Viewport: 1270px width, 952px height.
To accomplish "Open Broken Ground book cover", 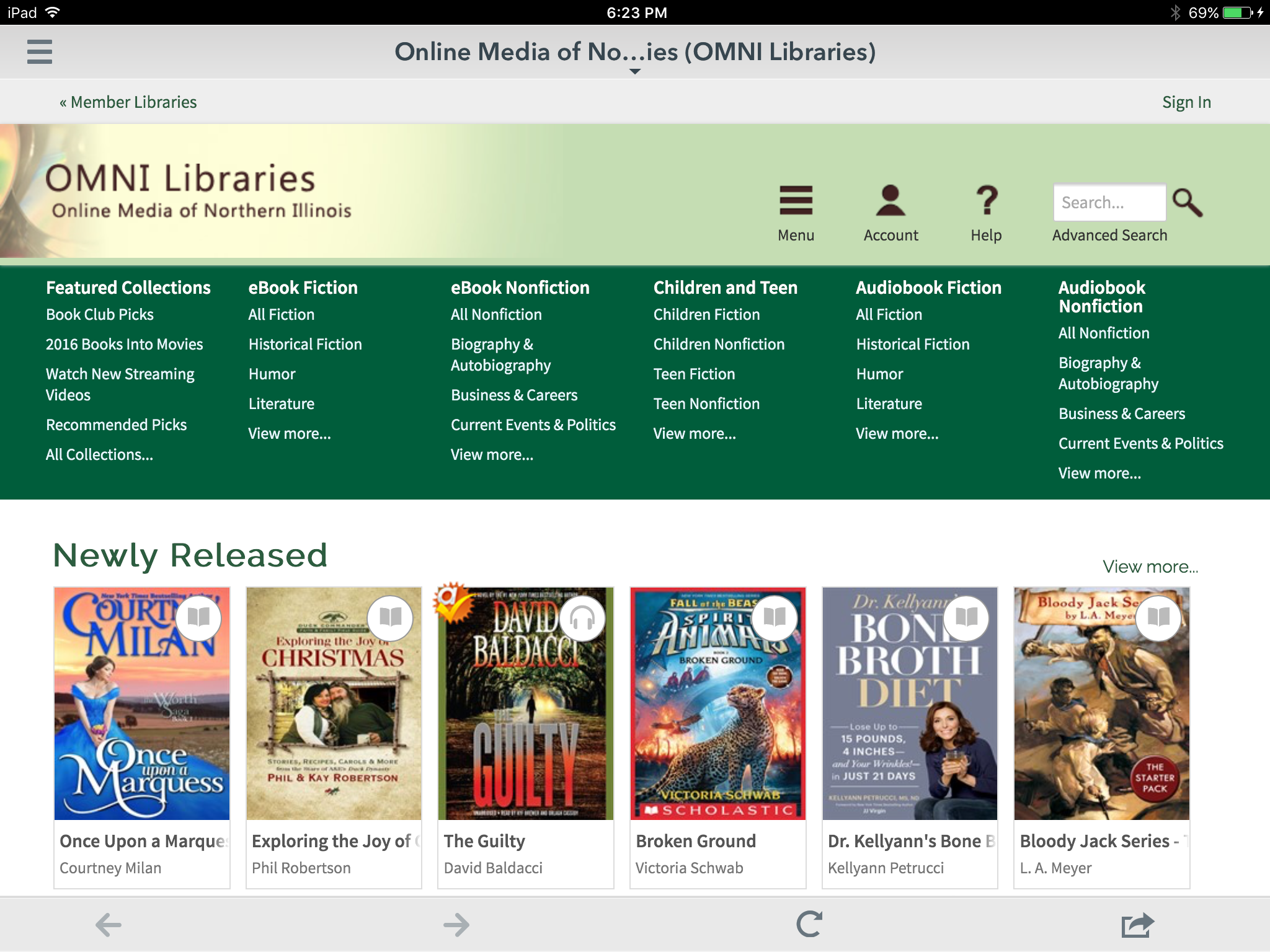I will (717, 703).
